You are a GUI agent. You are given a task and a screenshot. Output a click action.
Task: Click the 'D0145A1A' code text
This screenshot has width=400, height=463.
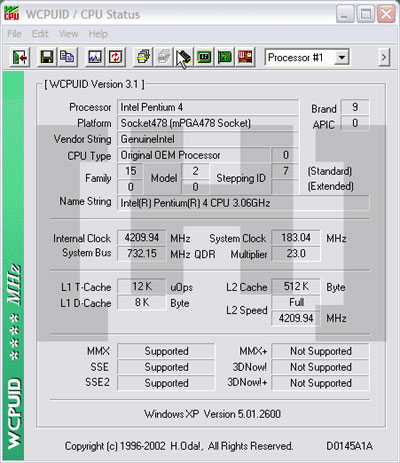[x=349, y=446]
